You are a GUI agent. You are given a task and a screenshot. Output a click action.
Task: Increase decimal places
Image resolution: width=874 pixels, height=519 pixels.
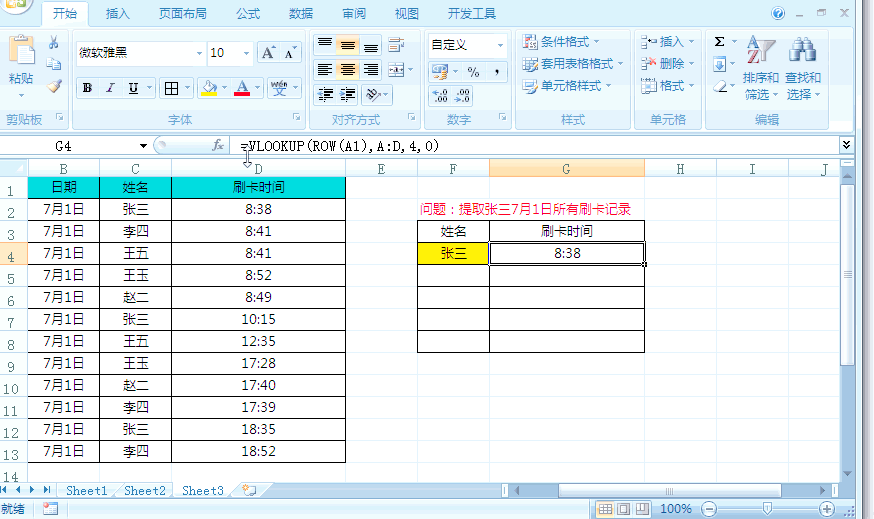(440, 95)
